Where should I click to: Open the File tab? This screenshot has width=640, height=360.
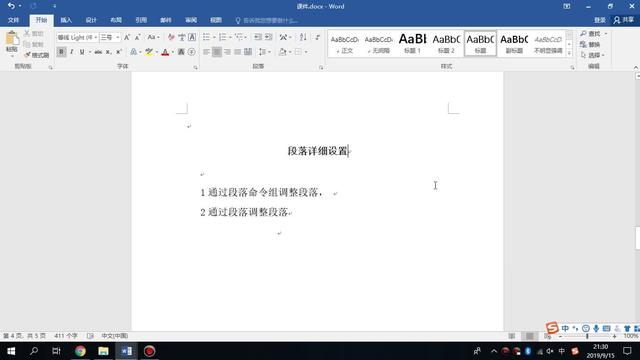pos(13,20)
